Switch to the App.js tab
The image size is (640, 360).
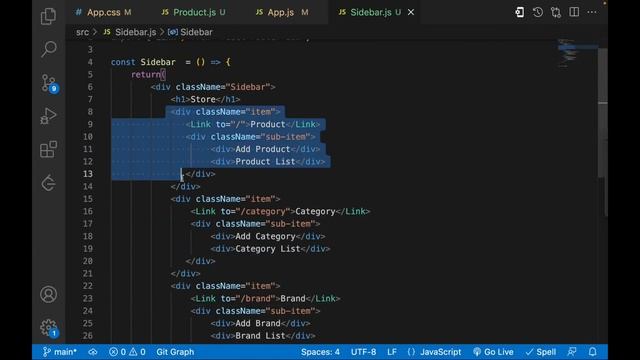point(282,12)
